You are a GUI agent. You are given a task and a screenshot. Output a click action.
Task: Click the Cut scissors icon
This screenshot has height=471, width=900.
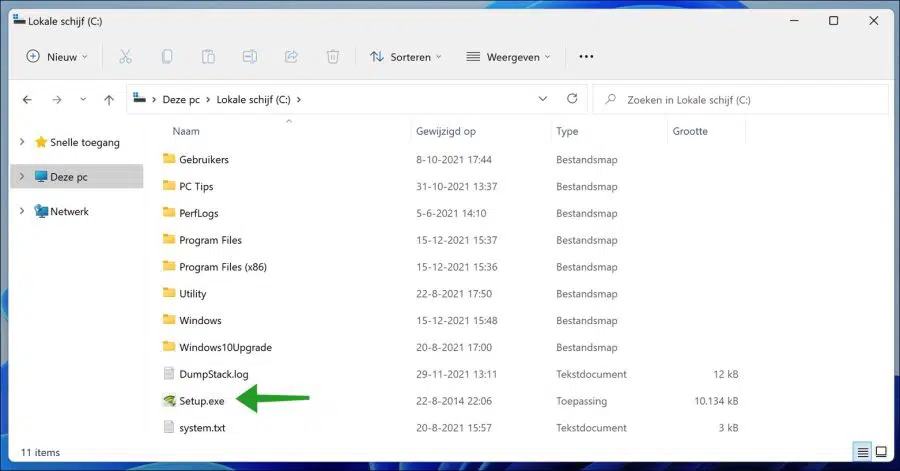tap(125, 56)
